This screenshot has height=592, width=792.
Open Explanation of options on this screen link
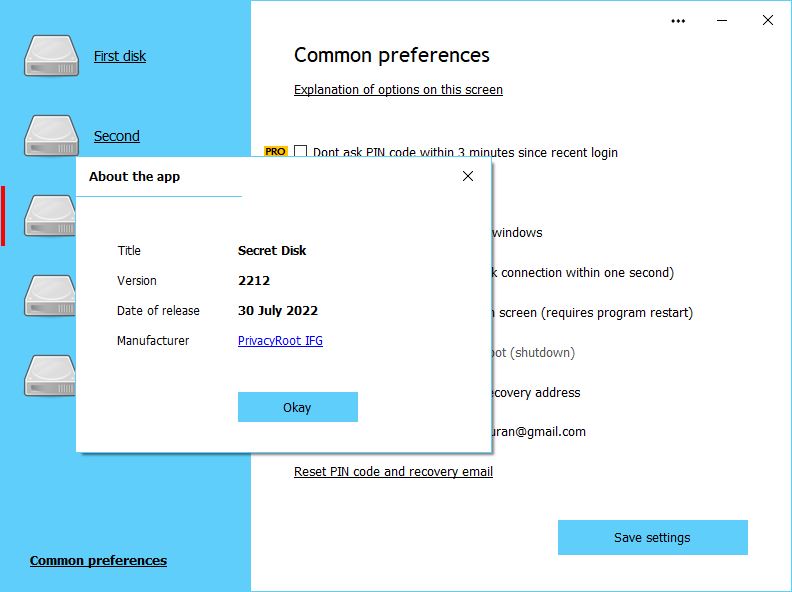[x=398, y=89]
